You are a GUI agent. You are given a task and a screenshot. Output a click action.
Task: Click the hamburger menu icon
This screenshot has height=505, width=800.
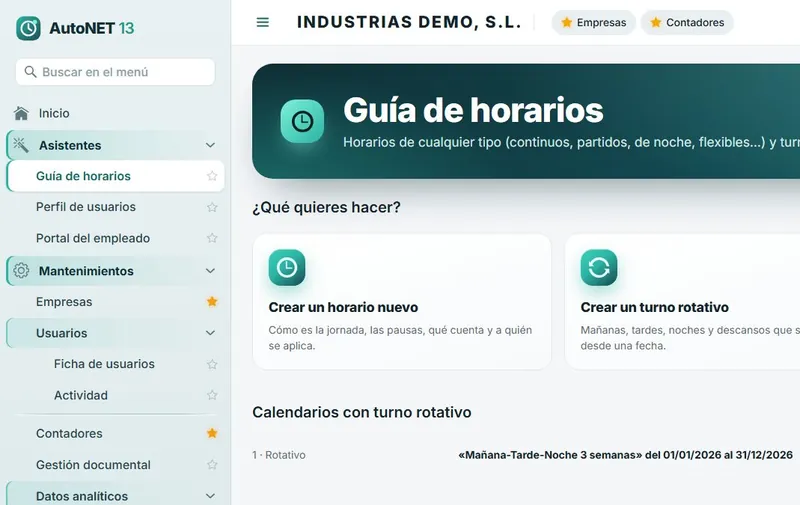[262, 22]
